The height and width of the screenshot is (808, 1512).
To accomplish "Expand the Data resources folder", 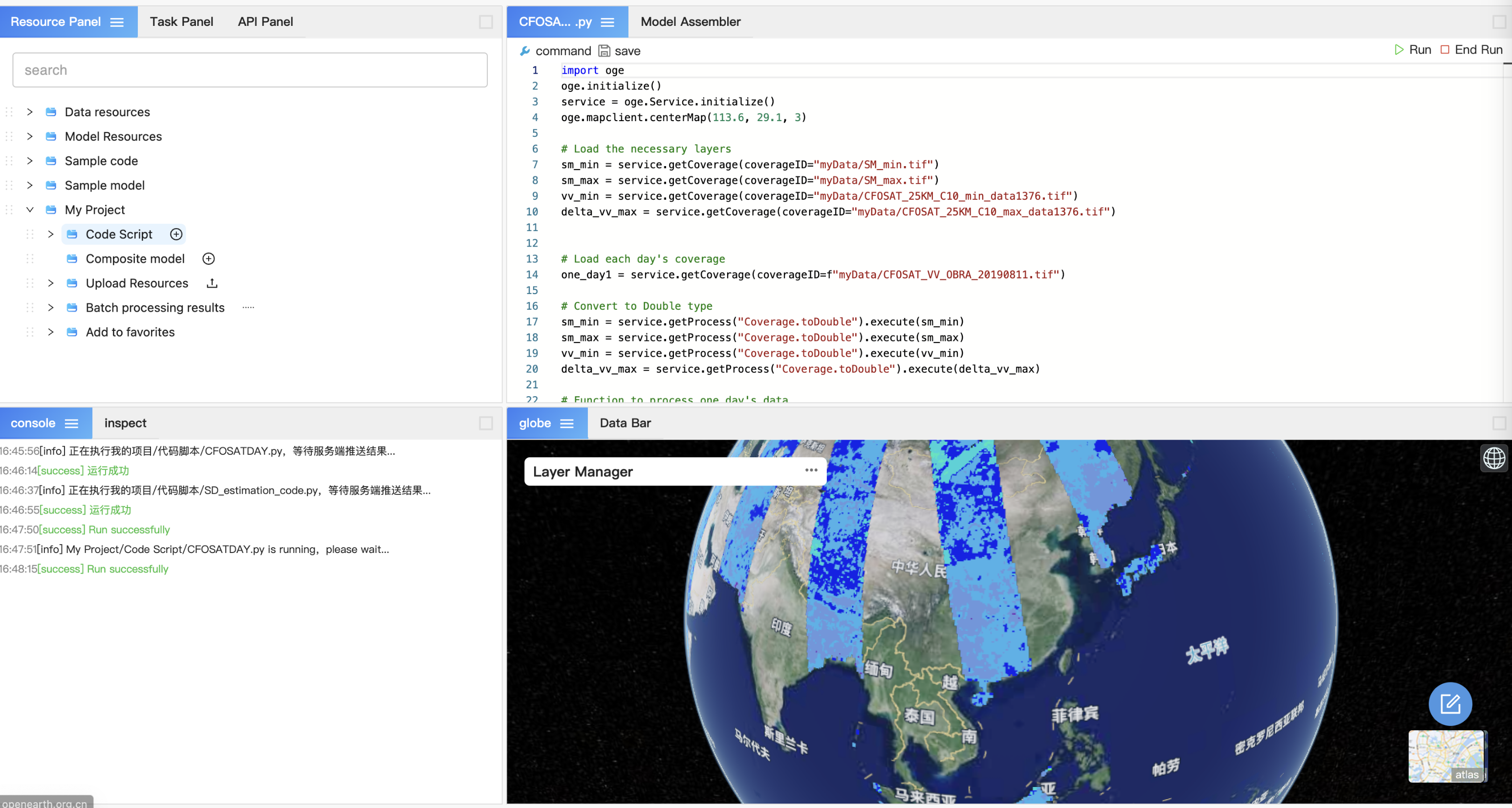I will (30, 112).
